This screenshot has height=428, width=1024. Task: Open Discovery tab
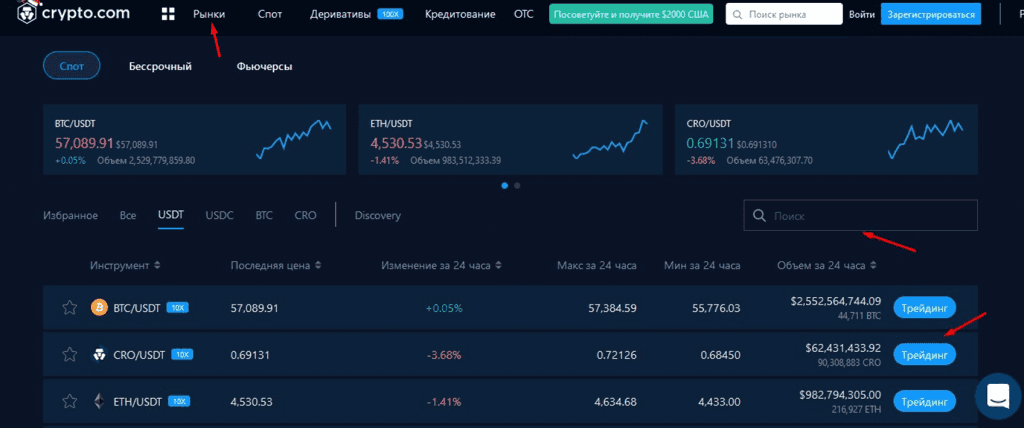pyautogui.click(x=377, y=216)
